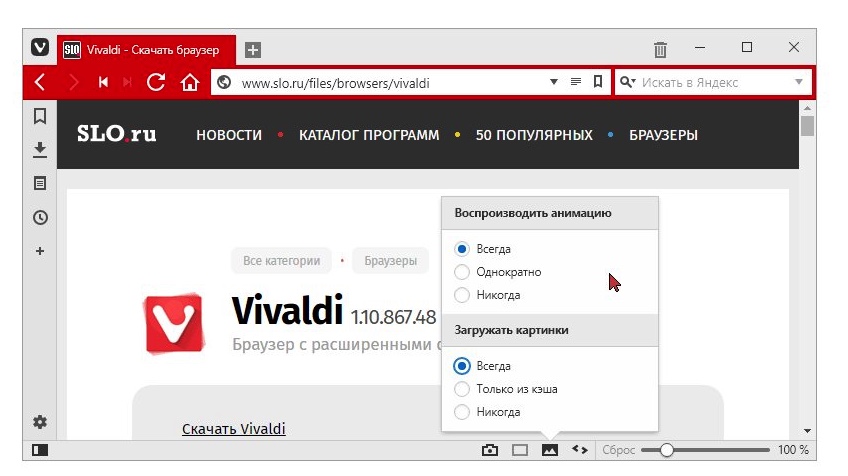Viewport: 848px width, 476px height.
Task: Close the Vivaldi browser window
Action: [793, 48]
